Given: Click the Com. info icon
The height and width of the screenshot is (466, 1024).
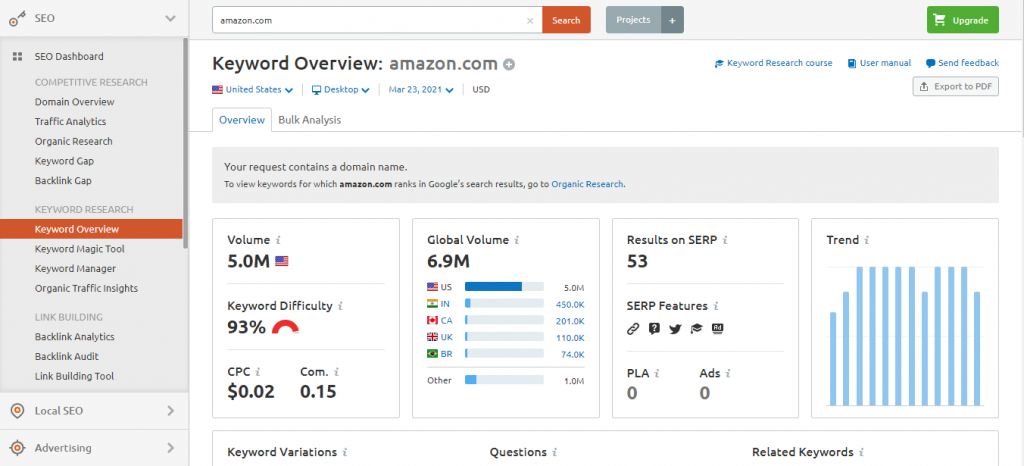Looking at the screenshot, I should [x=336, y=371].
